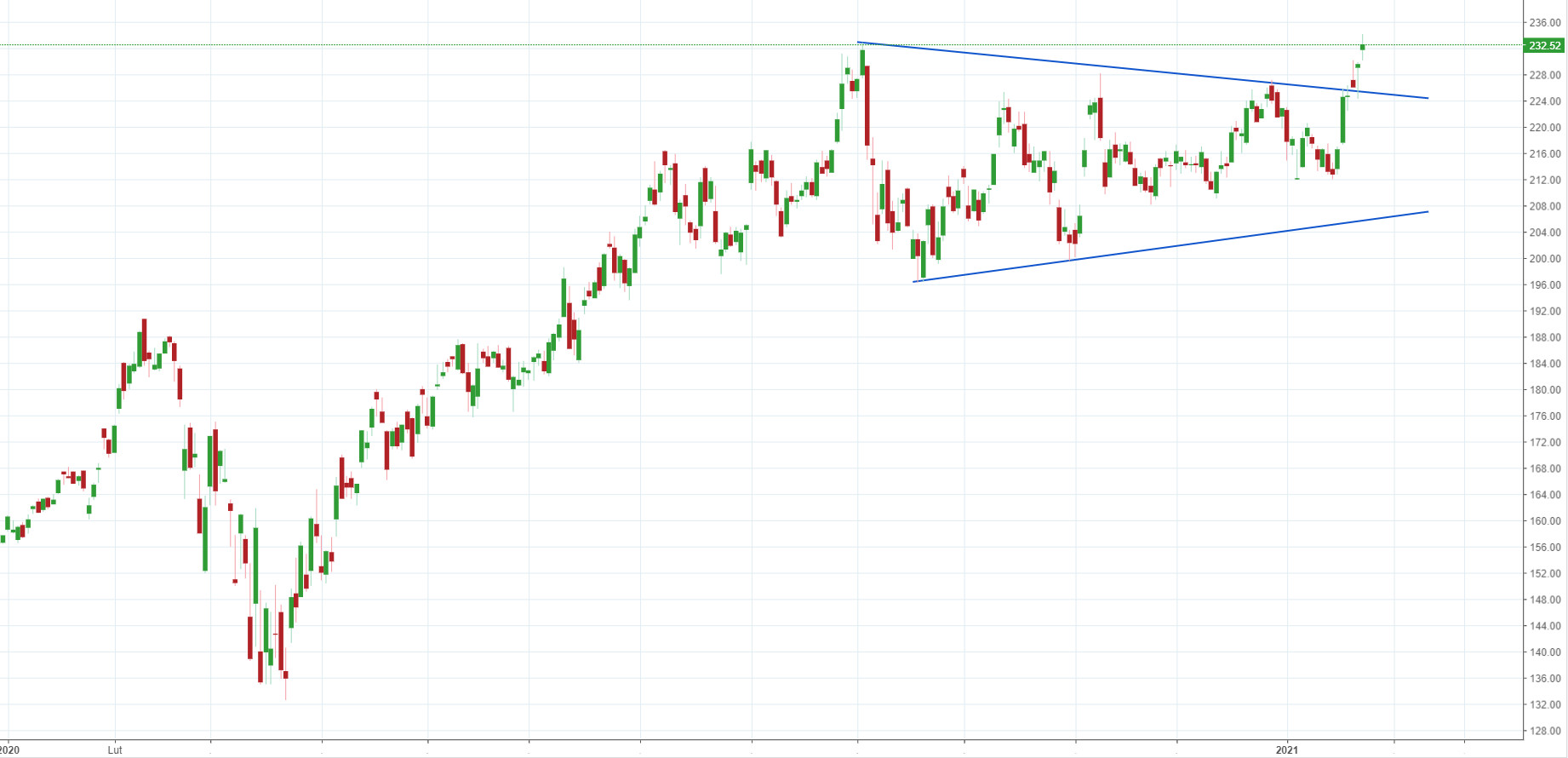Click the 176.00 price axis label

[1545, 416]
